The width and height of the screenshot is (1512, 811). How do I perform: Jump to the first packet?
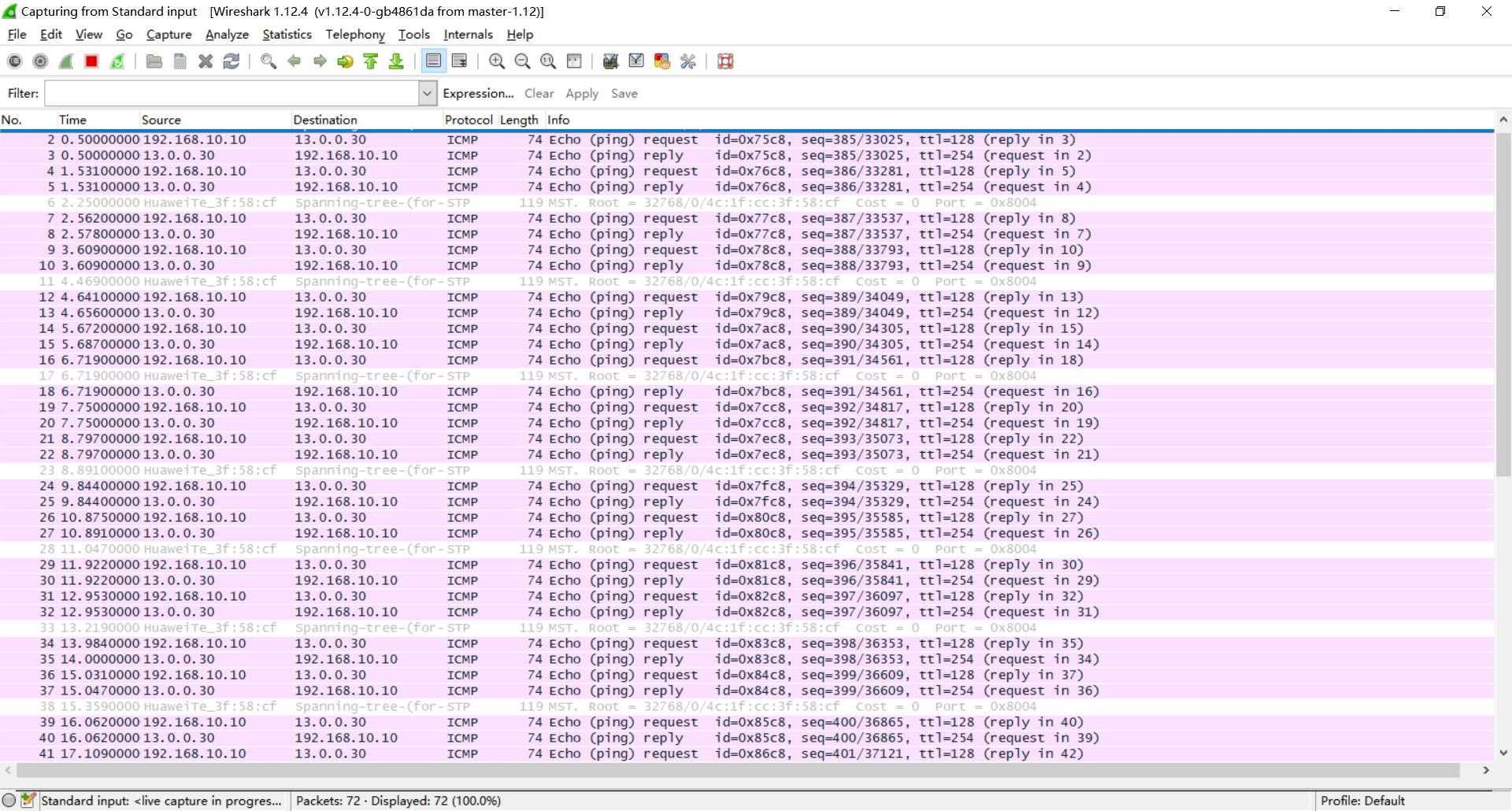(371, 61)
